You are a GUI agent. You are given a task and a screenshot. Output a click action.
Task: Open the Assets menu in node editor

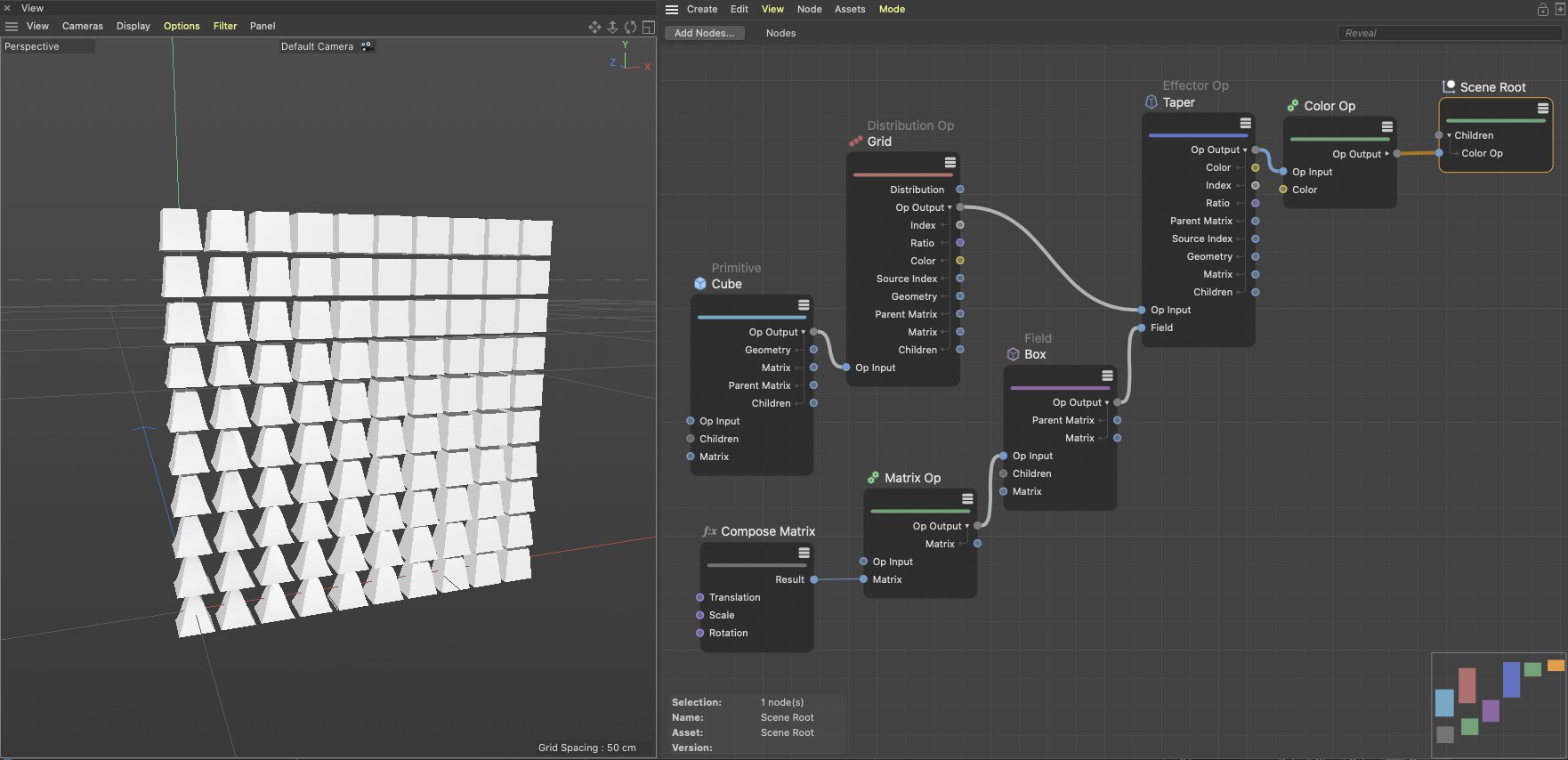(849, 9)
